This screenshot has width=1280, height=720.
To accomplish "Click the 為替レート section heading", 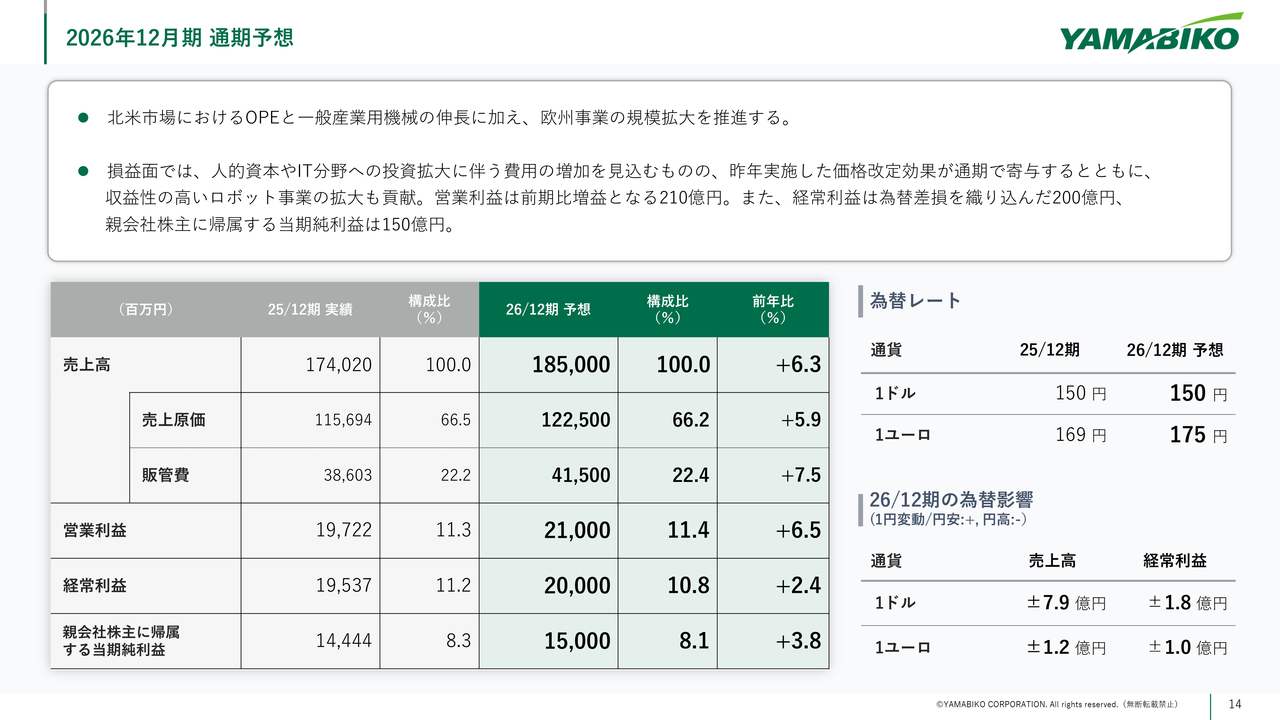I will pos(915,301).
